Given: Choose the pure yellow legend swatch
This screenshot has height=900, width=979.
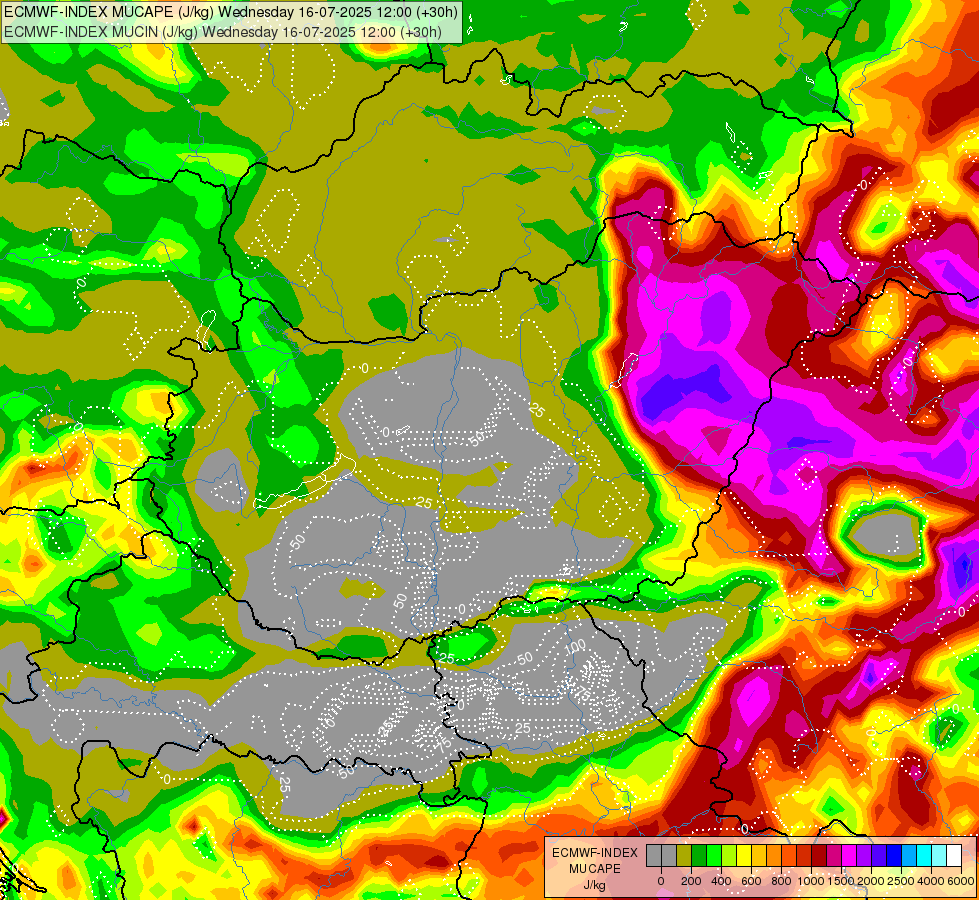Looking at the screenshot, I should tap(744, 855).
